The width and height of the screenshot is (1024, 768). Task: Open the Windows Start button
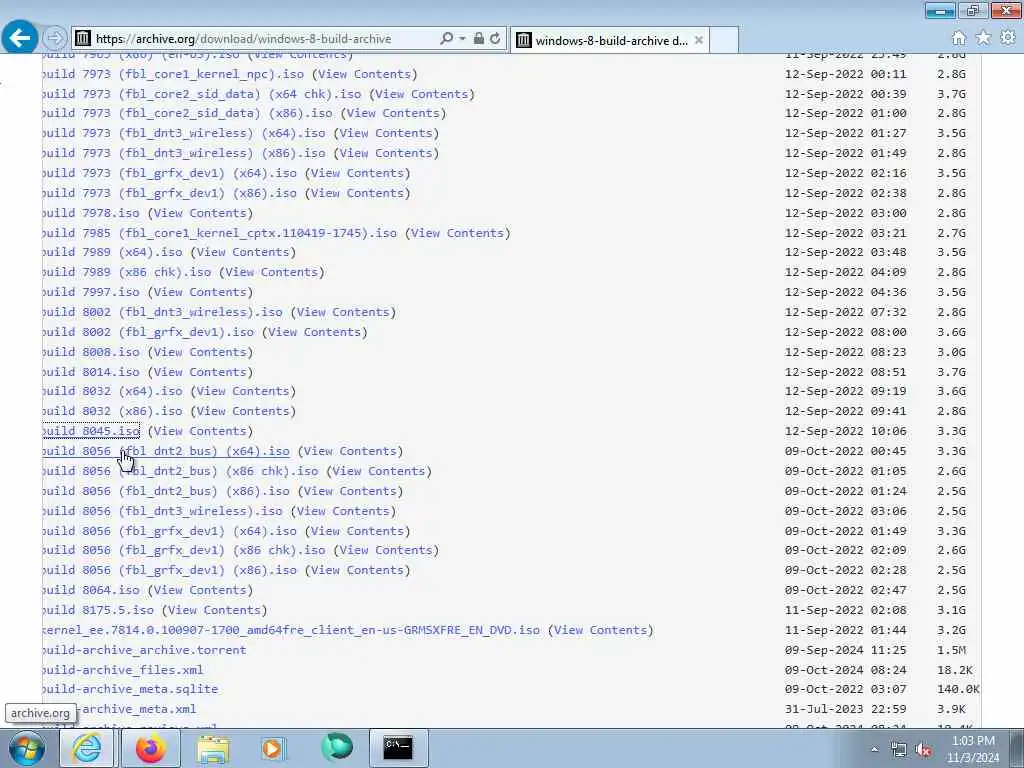tap(27, 748)
